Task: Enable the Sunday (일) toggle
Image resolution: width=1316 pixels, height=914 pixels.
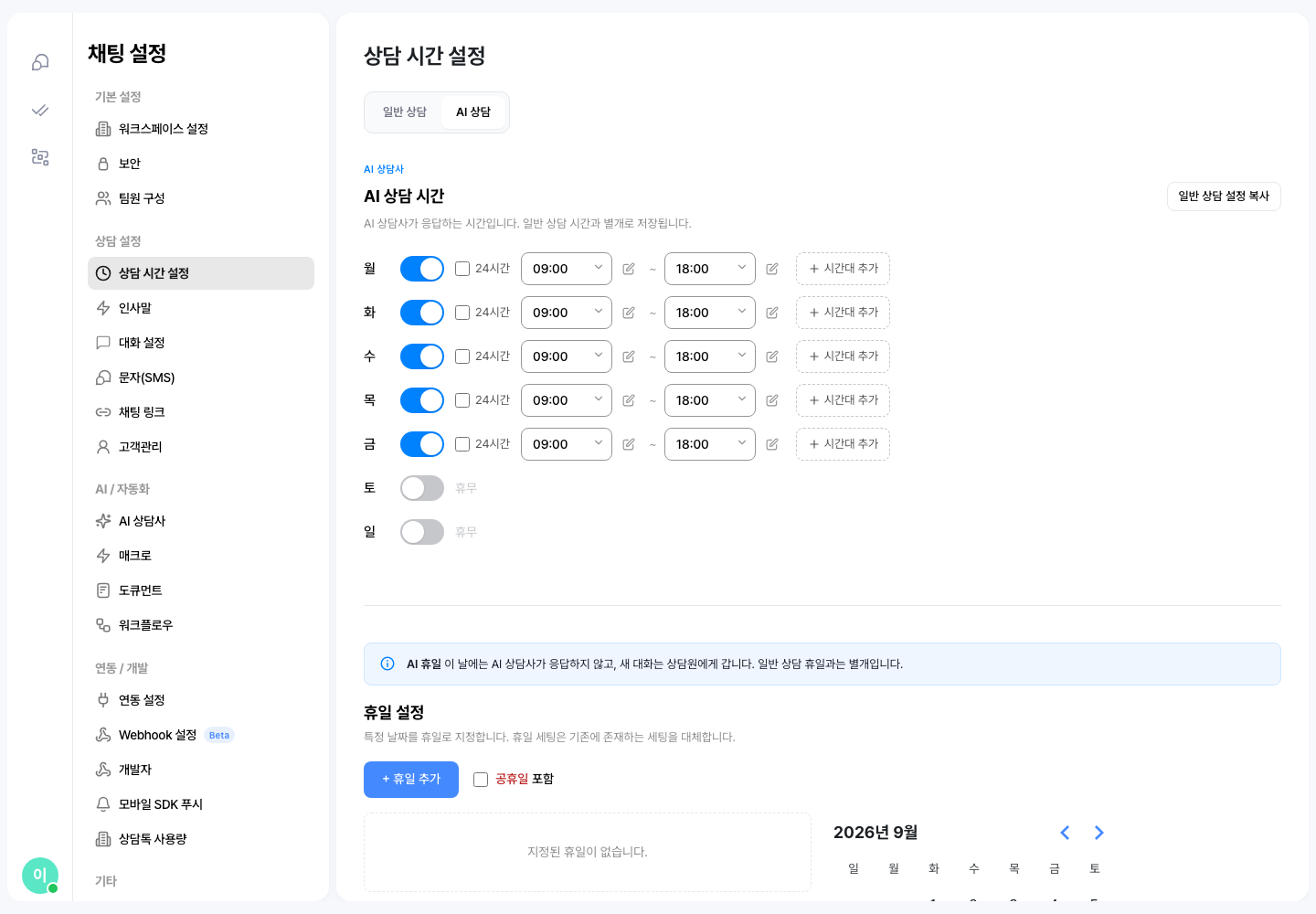Action: tap(422, 532)
